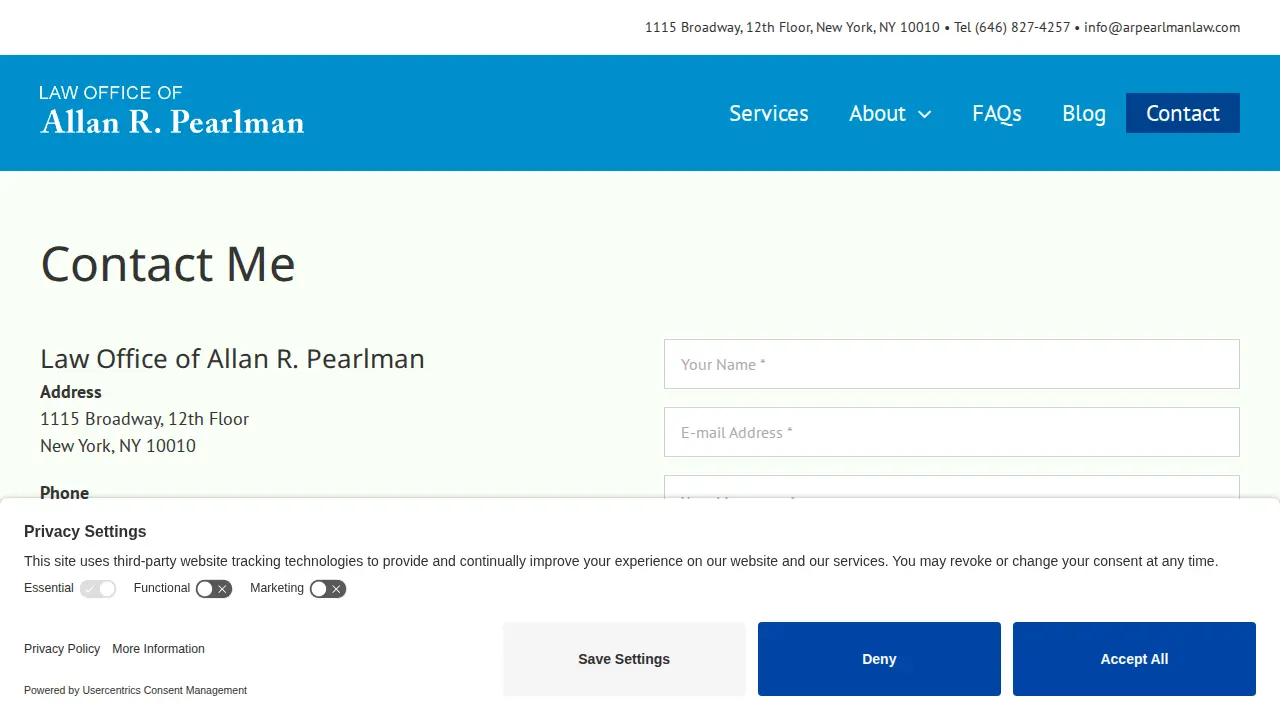The width and height of the screenshot is (1280, 720).
Task: Enable the Marketing consent toggle
Action: 328,589
